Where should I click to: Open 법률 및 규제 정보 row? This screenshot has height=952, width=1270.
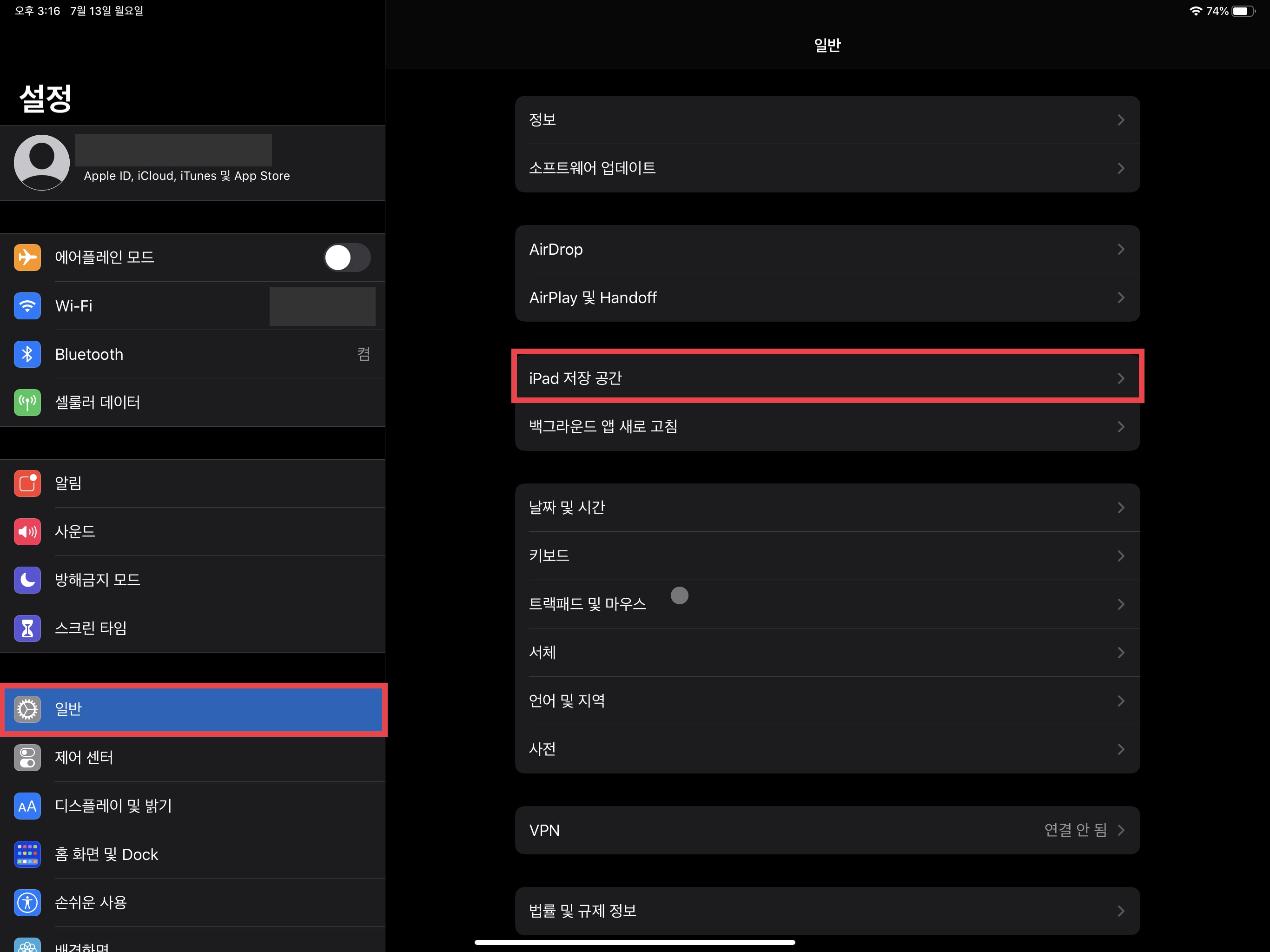tap(827, 911)
